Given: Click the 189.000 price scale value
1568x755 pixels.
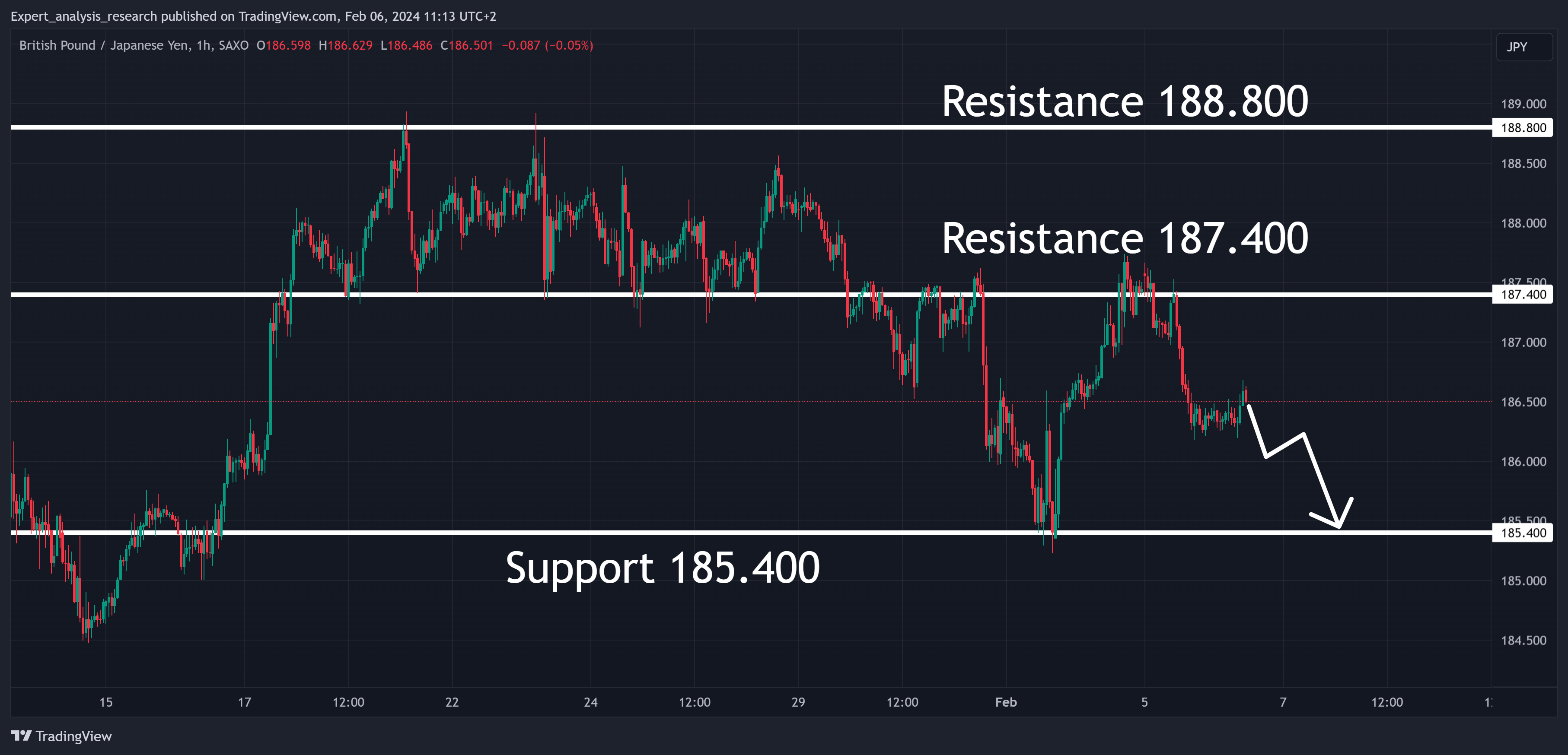Looking at the screenshot, I should point(1523,104).
